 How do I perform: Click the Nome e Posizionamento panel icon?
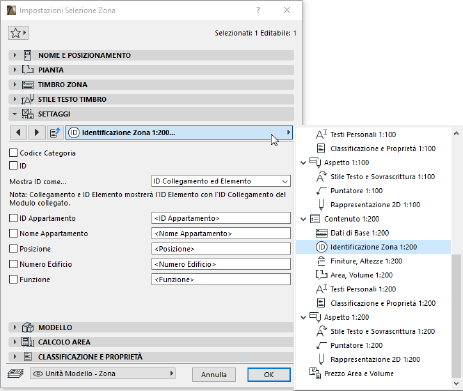28,55
